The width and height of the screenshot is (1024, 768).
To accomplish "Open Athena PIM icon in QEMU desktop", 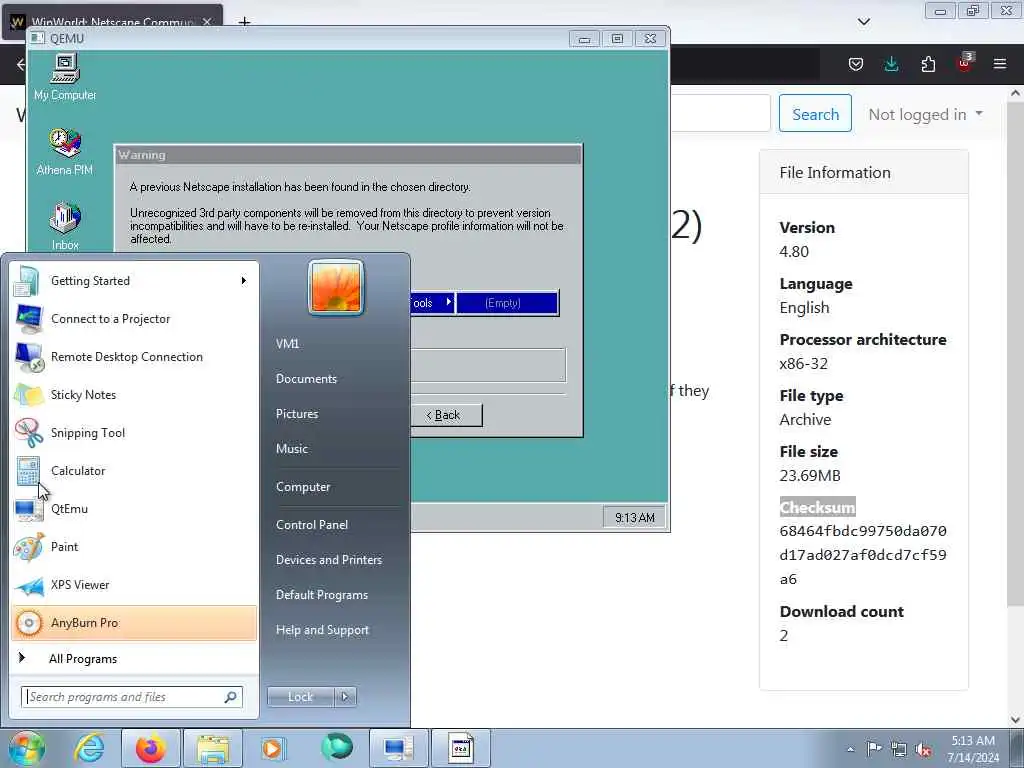I will point(65,152).
